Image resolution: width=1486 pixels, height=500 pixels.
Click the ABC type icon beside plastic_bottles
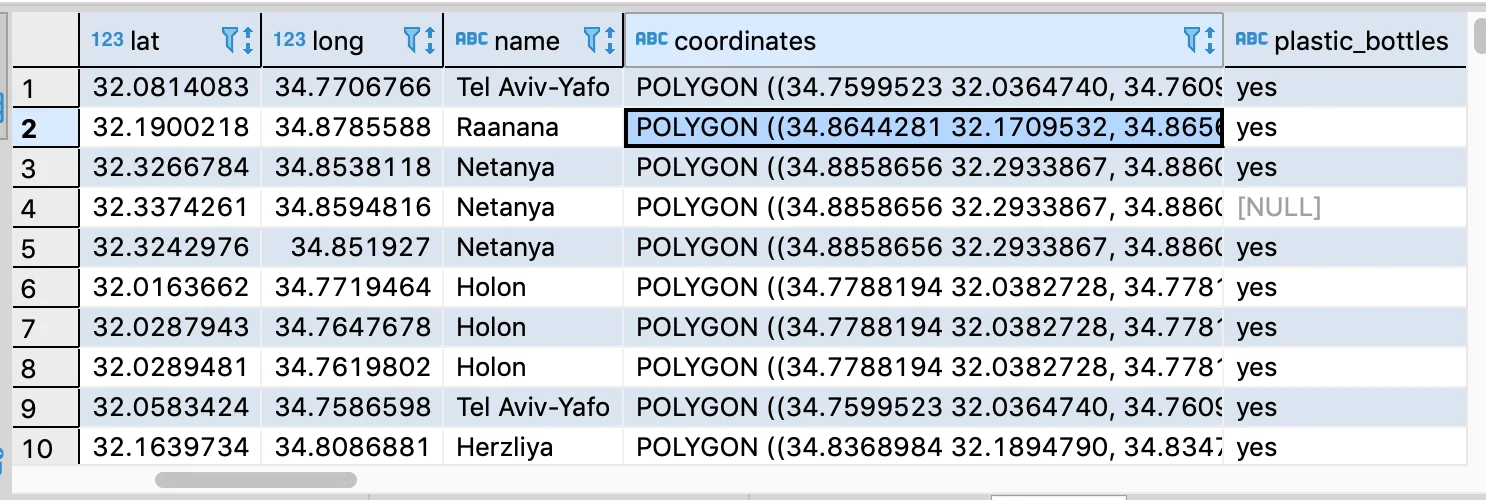tap(1251, 40)
